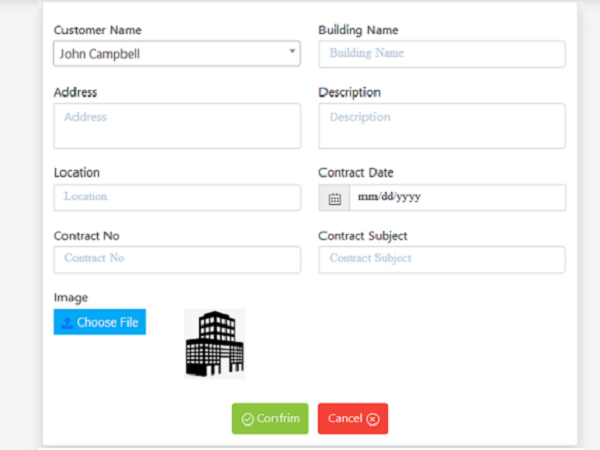Focus the Contract No input field
The image size is (600, 450).
[x=176, y=259]
